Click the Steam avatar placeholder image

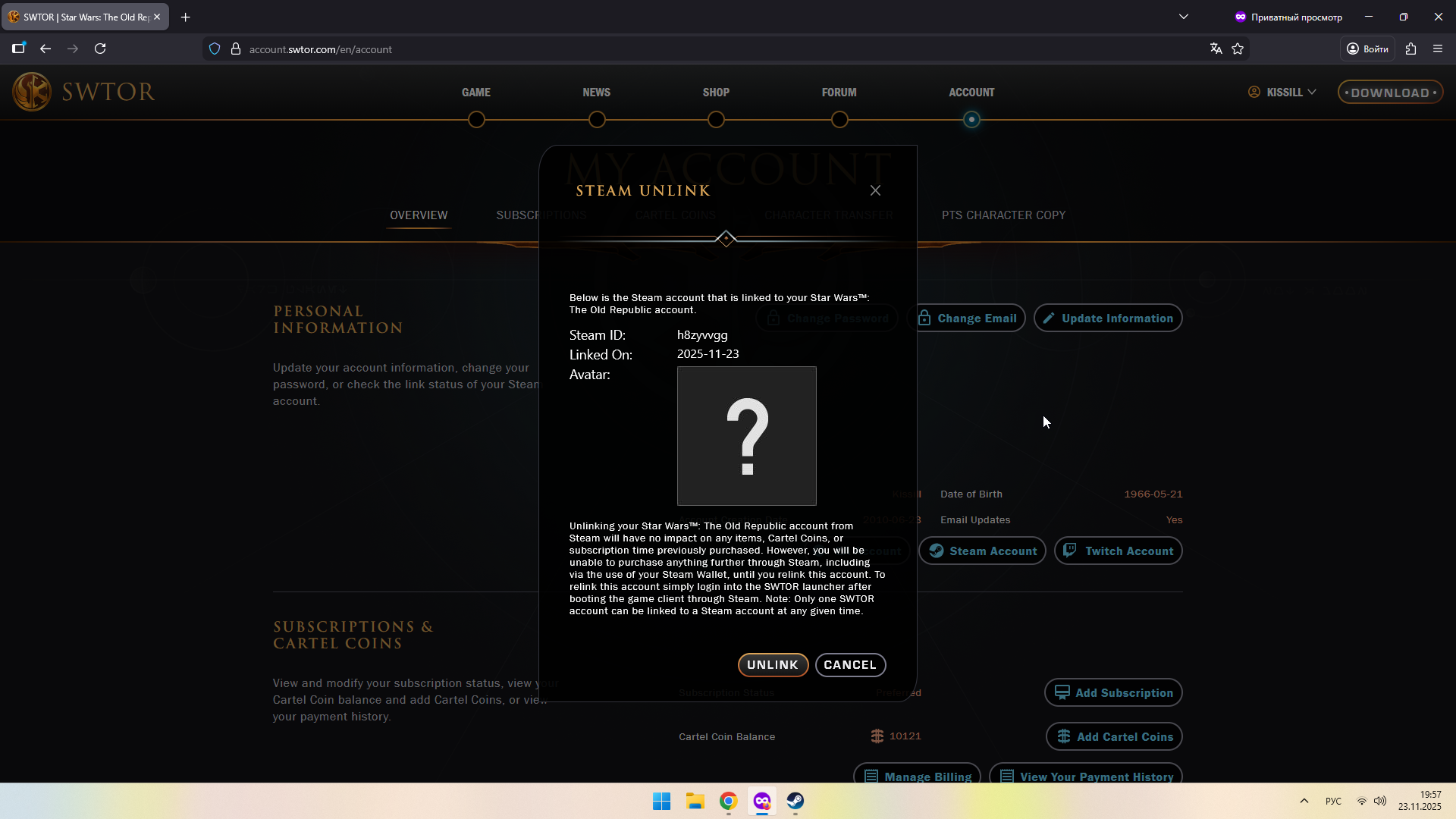click(x=746, y=436)
